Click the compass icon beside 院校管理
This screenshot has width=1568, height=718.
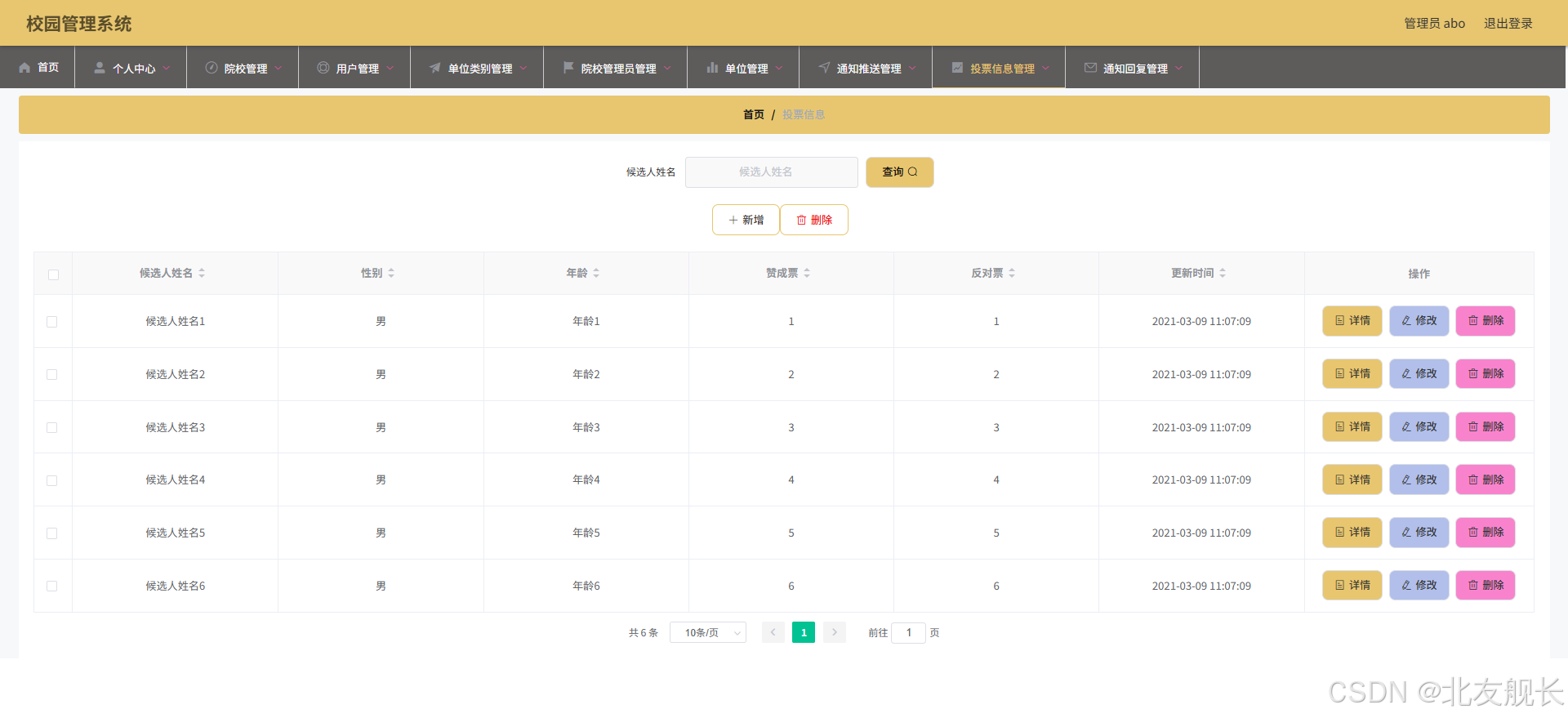point(212,68)
